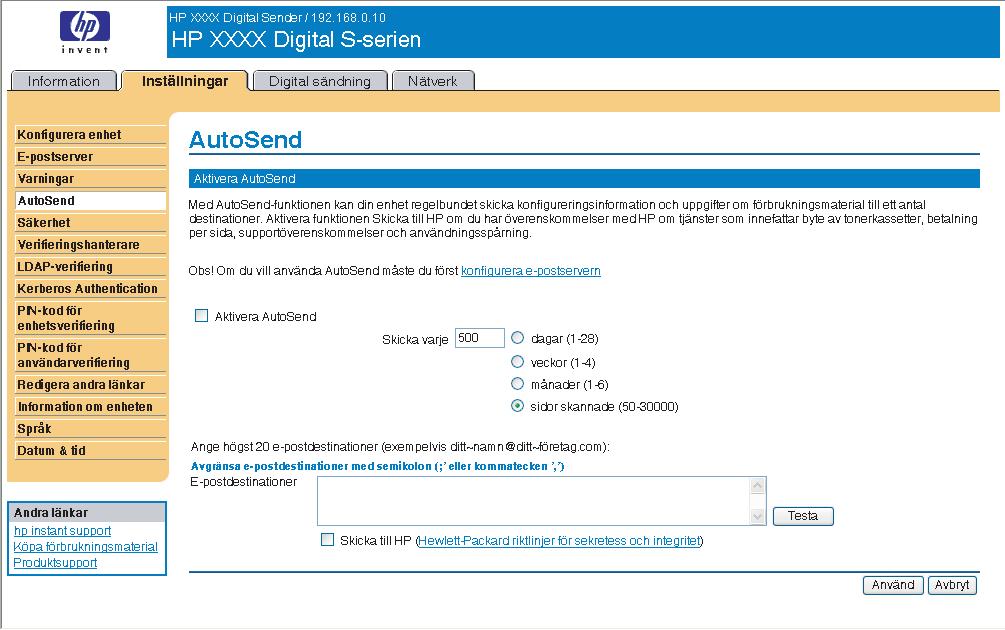Open PIN-kod för enhetsverifiering
Viewport: 1005px width, 630px height.
point(90,318)
